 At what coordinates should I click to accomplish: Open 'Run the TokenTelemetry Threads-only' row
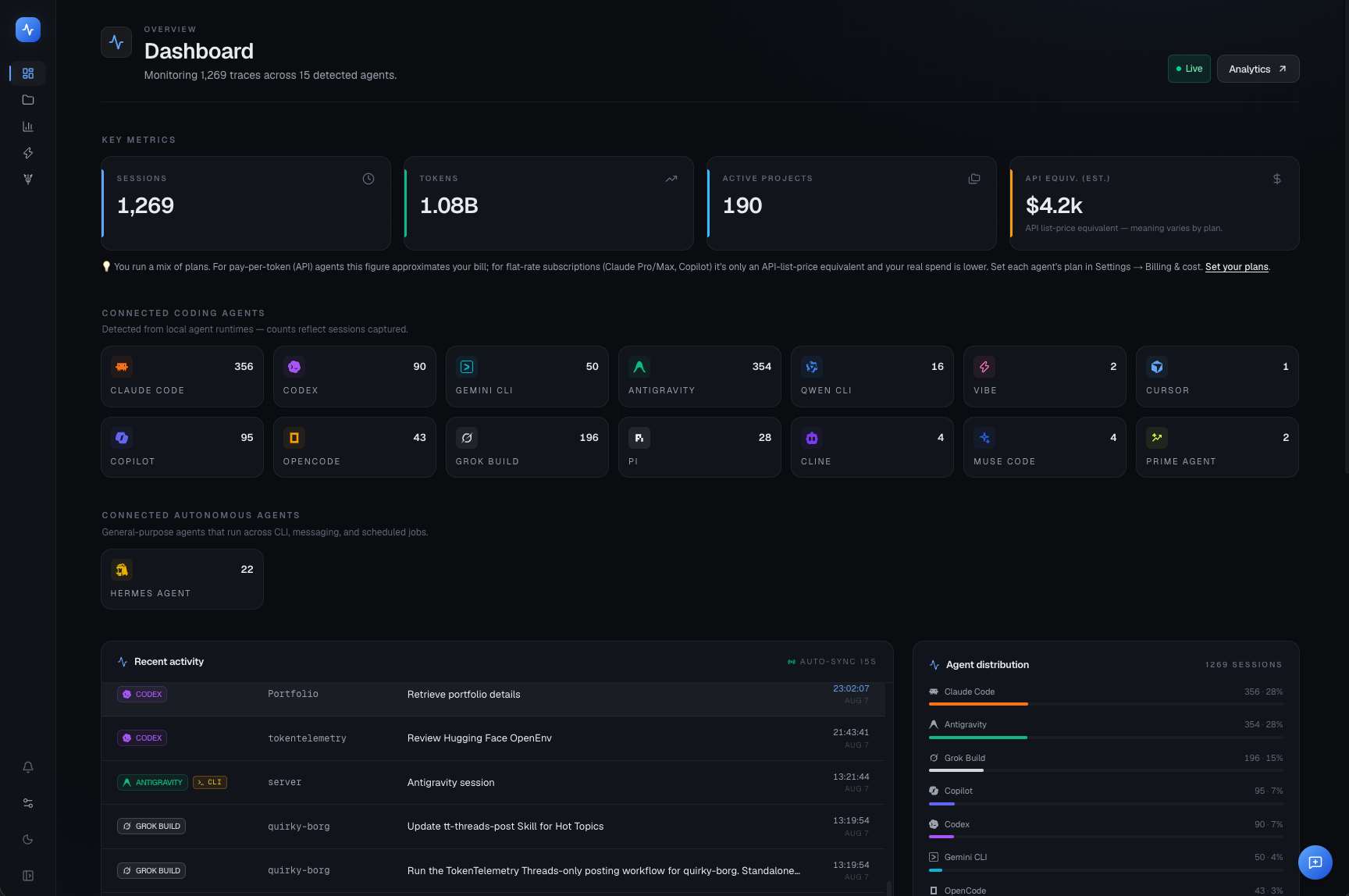(x=493, y=870)
